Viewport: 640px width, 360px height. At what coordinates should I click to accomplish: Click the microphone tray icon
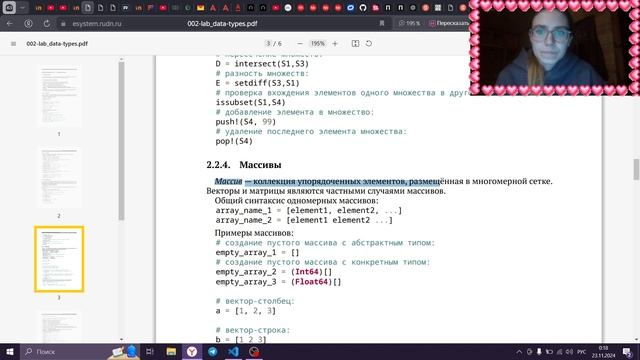[539, 351]
